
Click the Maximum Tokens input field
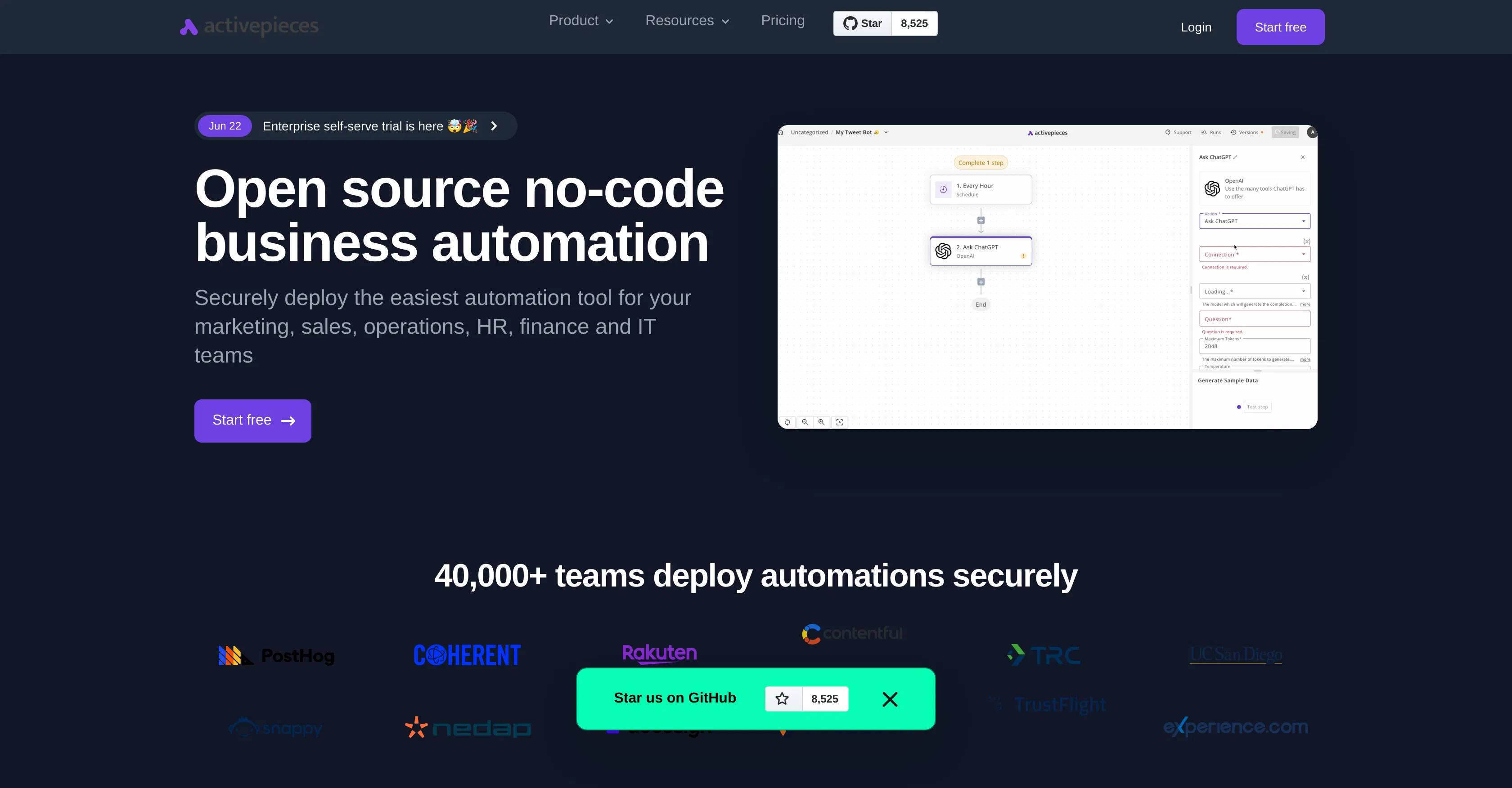(x=1254, y=345)
